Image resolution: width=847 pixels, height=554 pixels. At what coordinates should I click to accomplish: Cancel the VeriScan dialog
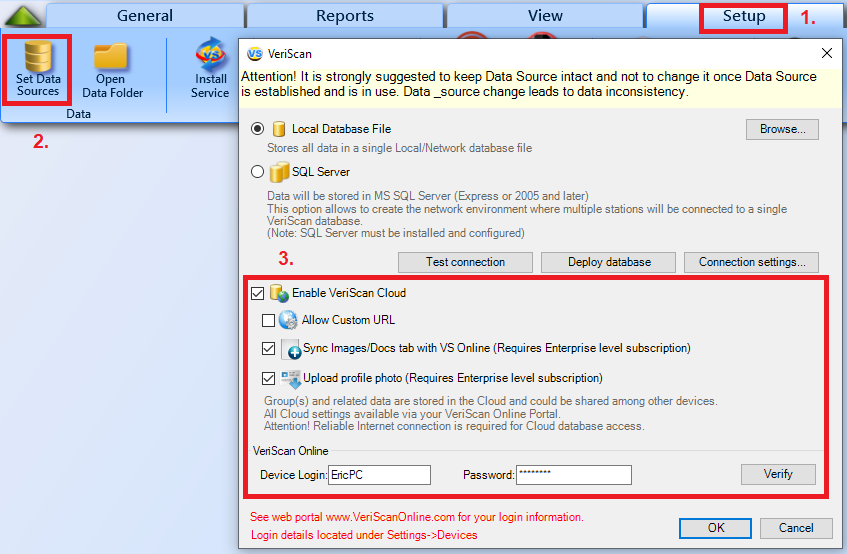tap(796, 528)
